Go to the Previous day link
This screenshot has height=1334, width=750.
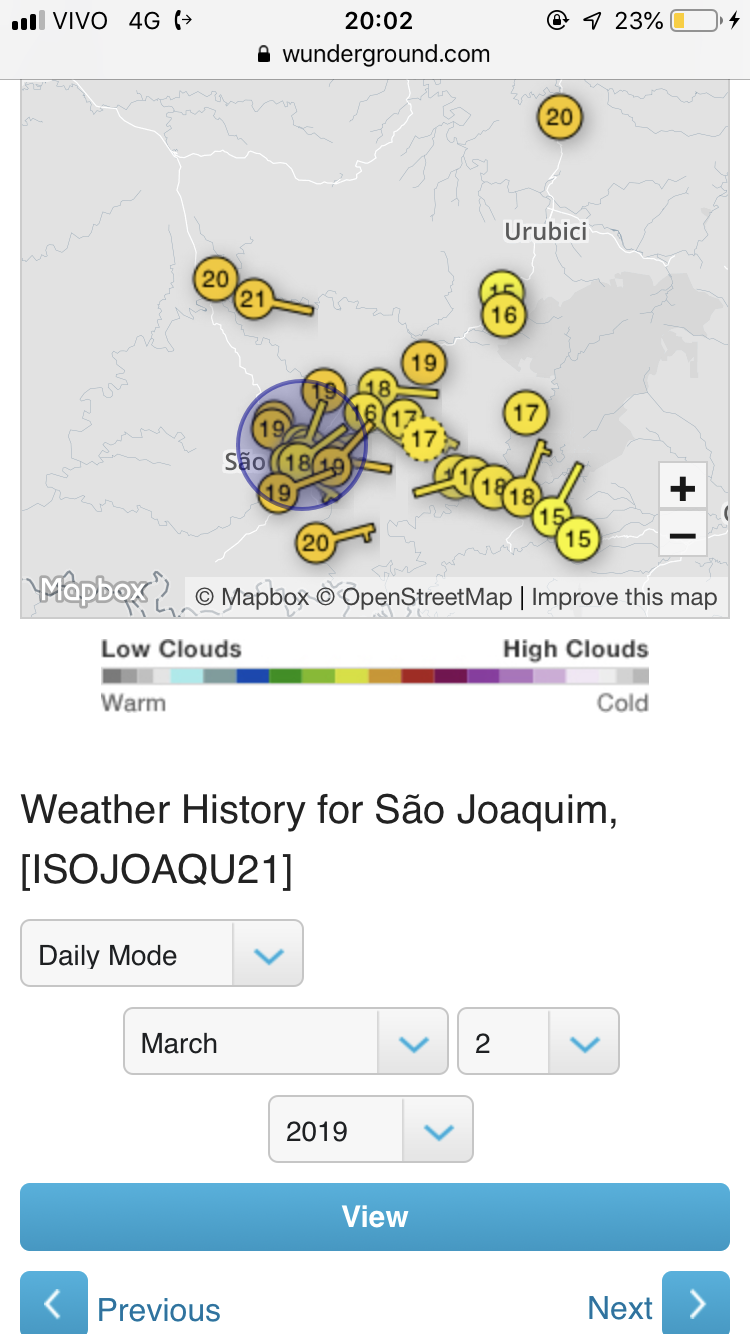pos(158,1309)
